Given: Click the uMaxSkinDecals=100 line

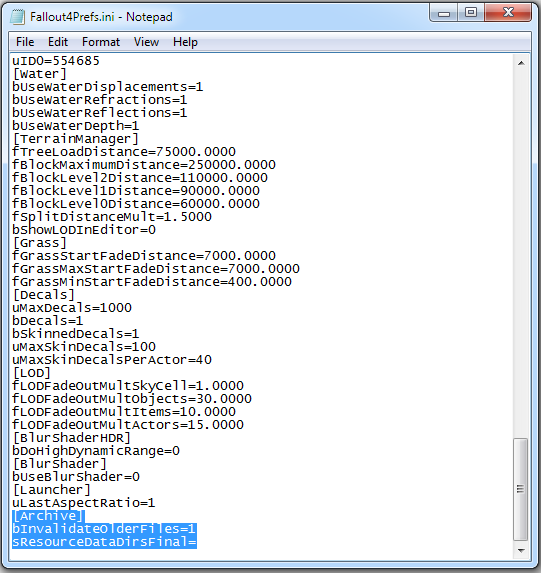Looking at the screenshot, I should (84, 347).
